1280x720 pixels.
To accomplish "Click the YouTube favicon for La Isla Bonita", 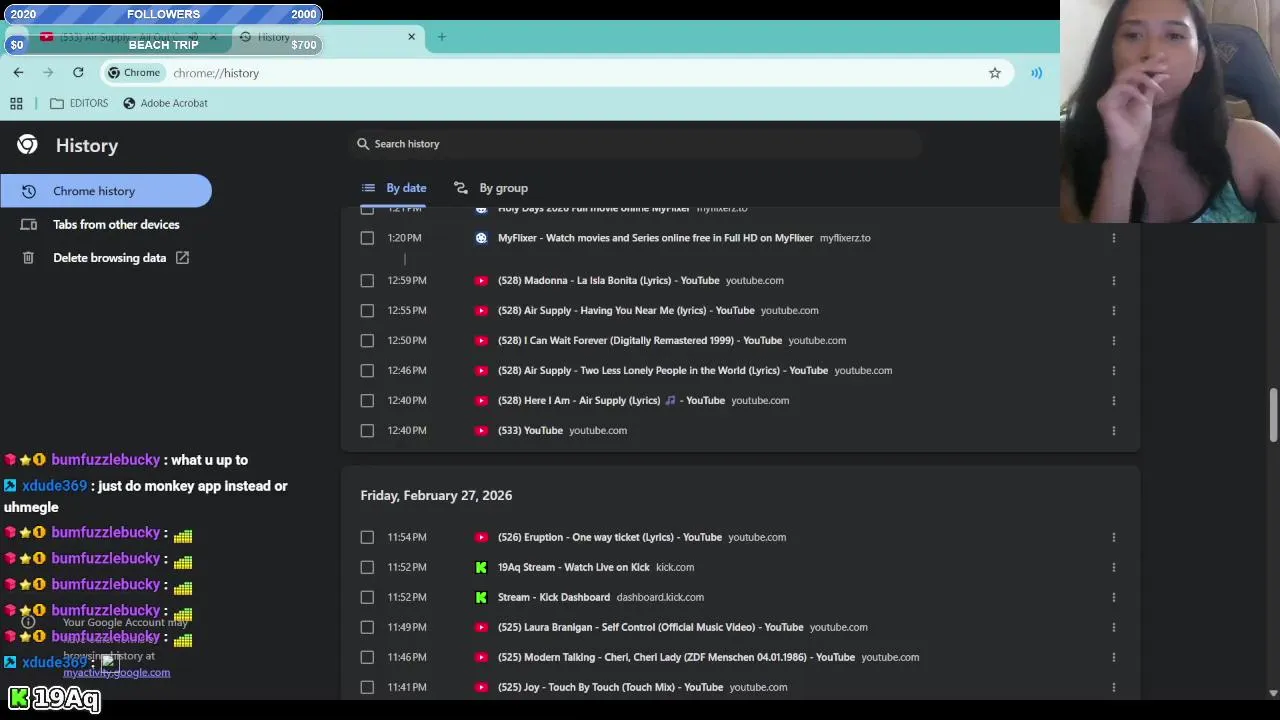I will 481,281.
